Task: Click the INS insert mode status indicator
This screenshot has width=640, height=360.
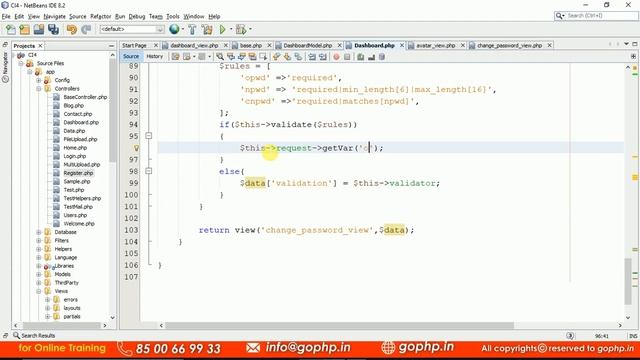Action: (x=633, y=336)
